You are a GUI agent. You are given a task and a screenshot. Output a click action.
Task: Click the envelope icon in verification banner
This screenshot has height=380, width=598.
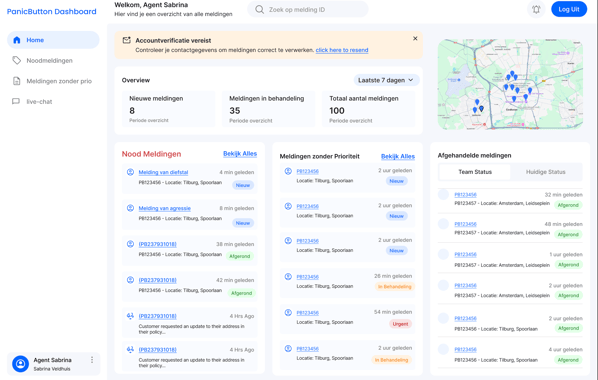(x=126, y=40)
